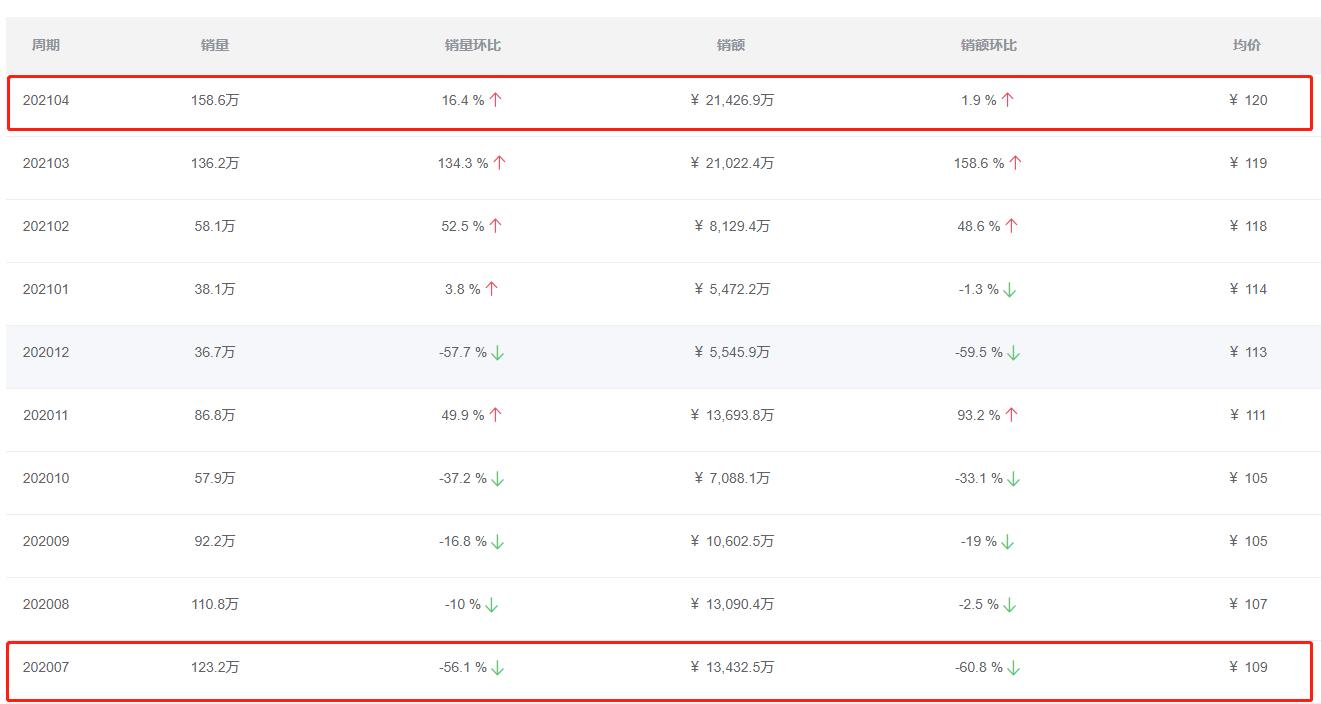This screenshot has height=704, width=1321.
Task: Select the 202104 period row
Action: pos(46,100)
